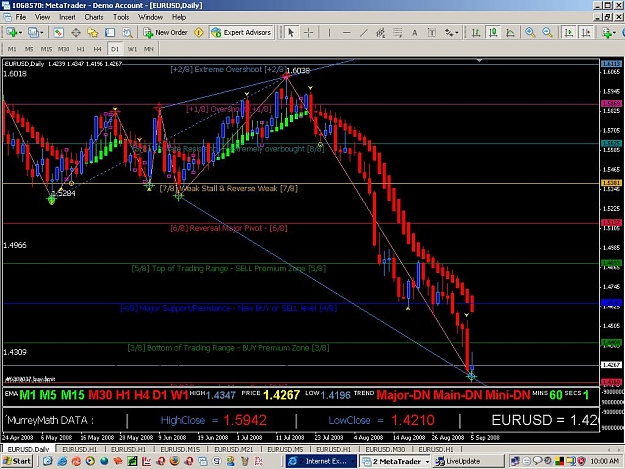Click the New Order button
Viewport: 625px width, 469px height.
tap(165, 33)
